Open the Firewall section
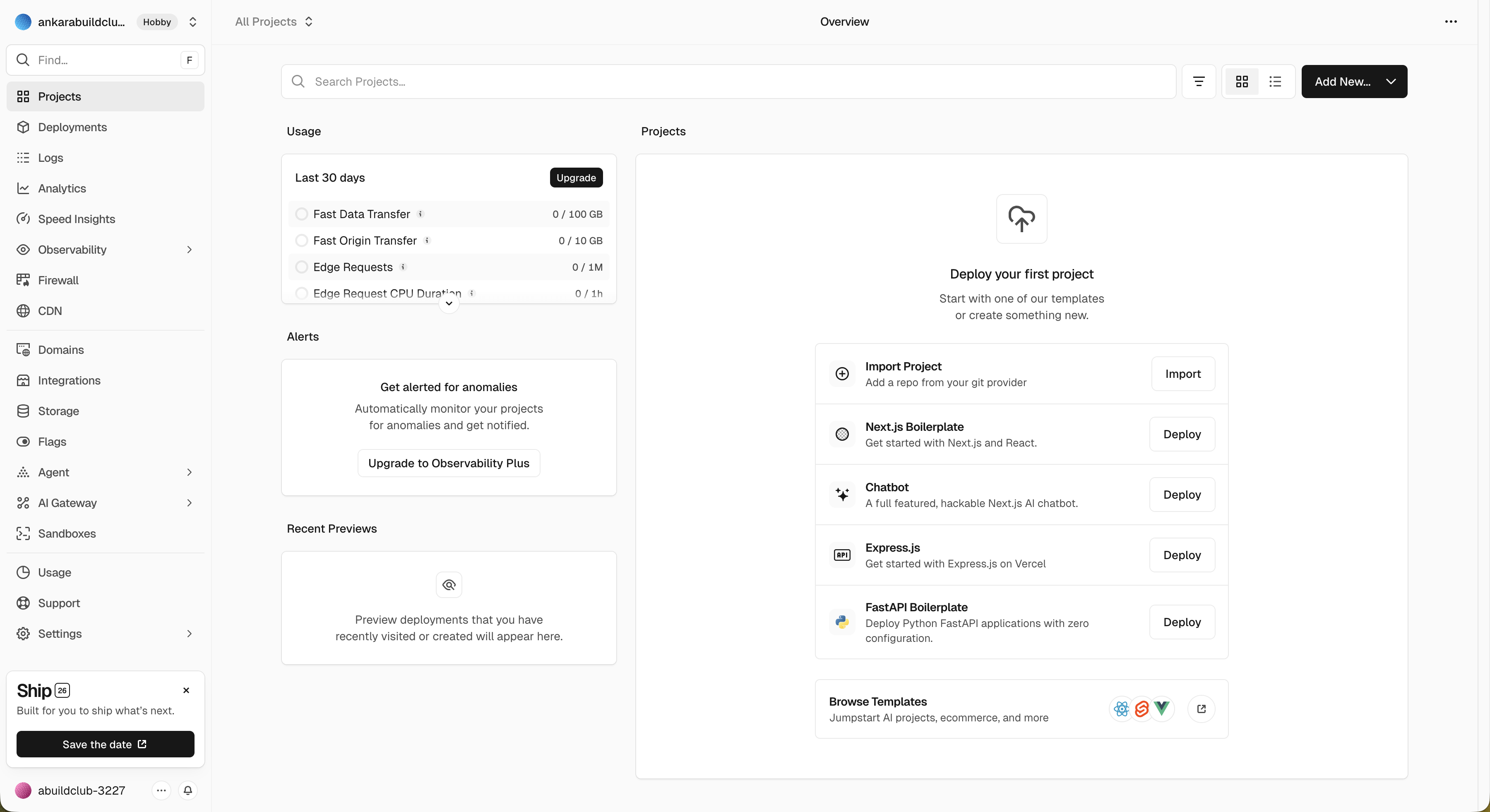 point(58,280)
